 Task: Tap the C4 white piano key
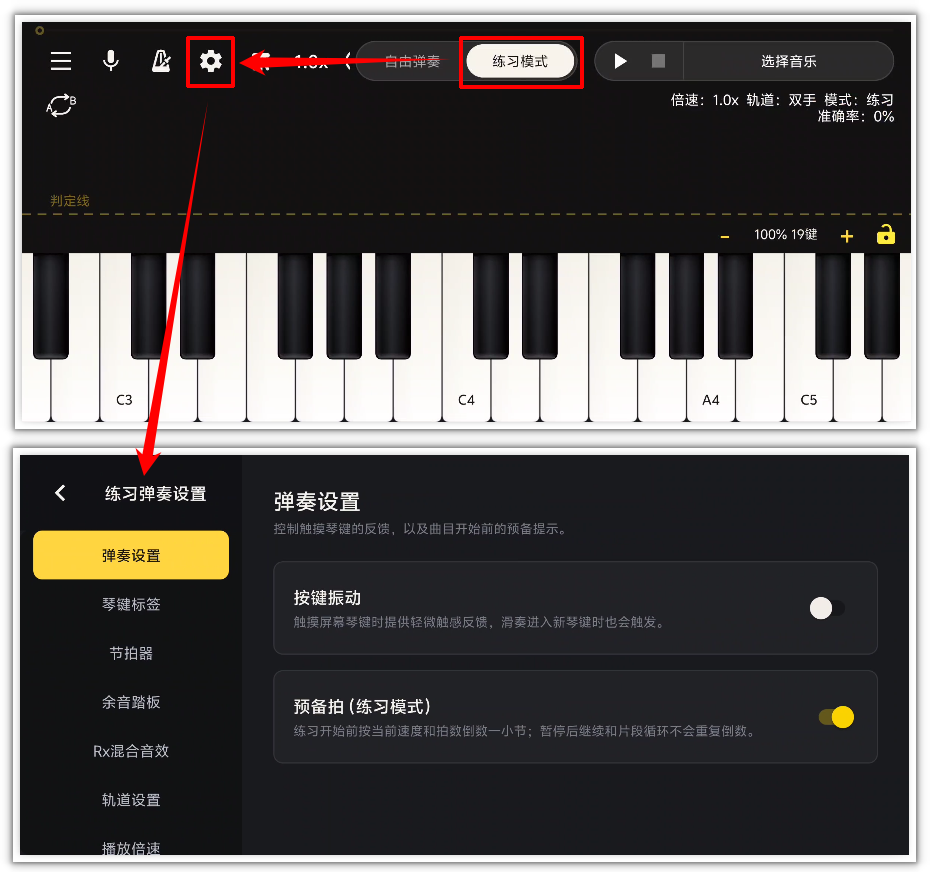coord(466,392)
